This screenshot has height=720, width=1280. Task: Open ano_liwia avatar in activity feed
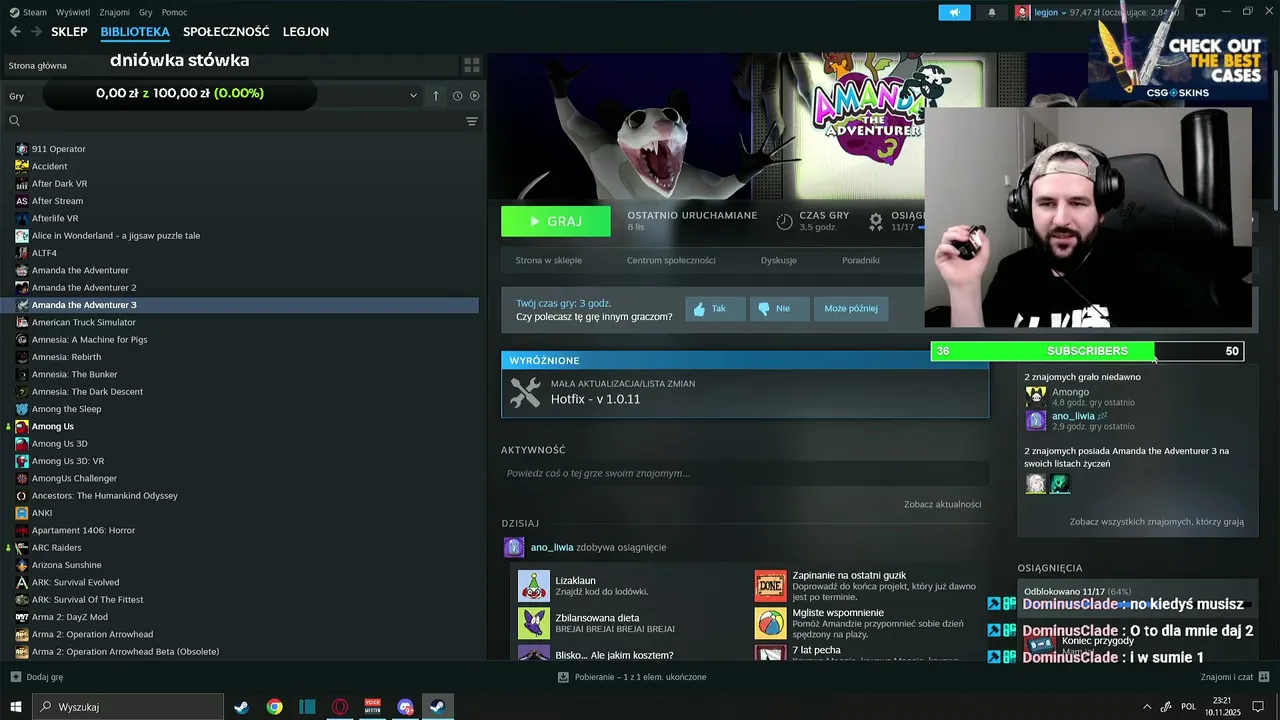[514, 547]
